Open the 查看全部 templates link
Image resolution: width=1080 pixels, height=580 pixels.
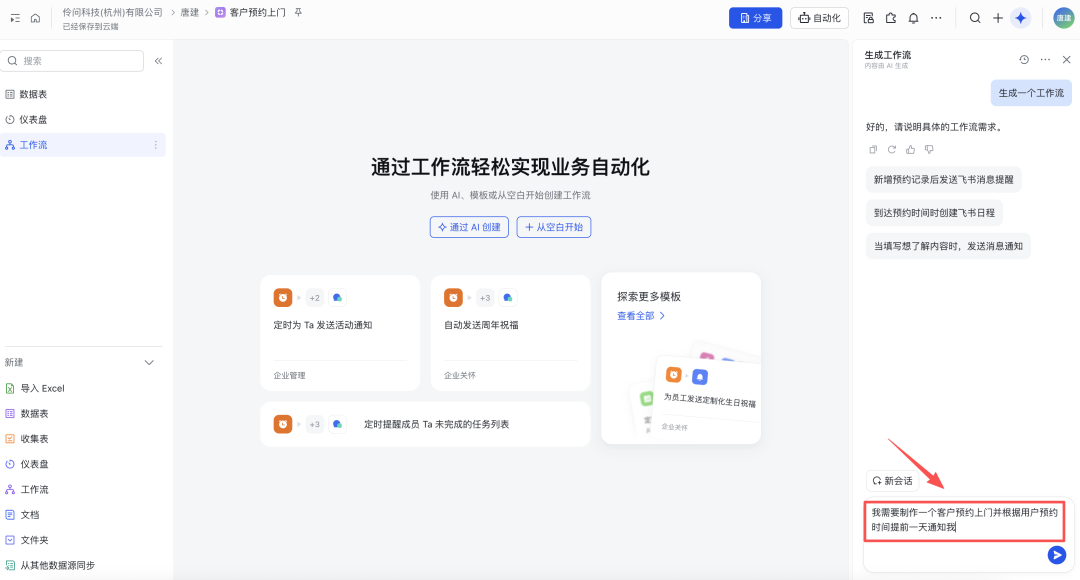(x=641, y=316)
